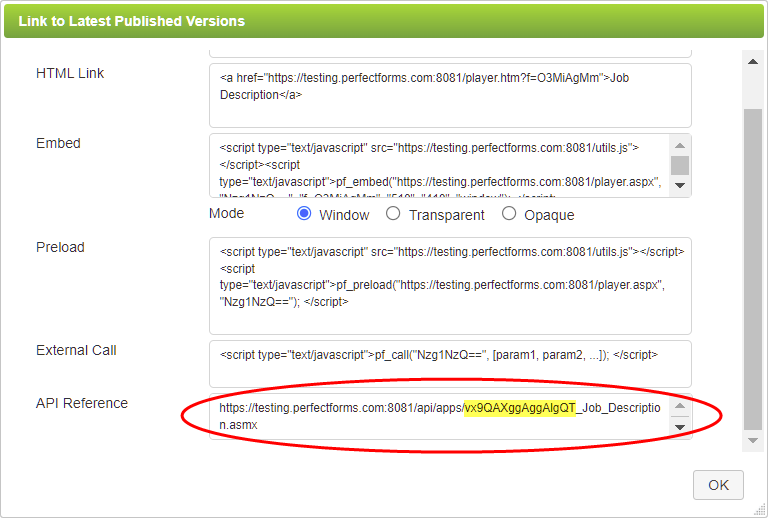Enable the Opaque mode radio button
This screenshot has height=518, width=768.
(509, 214)
